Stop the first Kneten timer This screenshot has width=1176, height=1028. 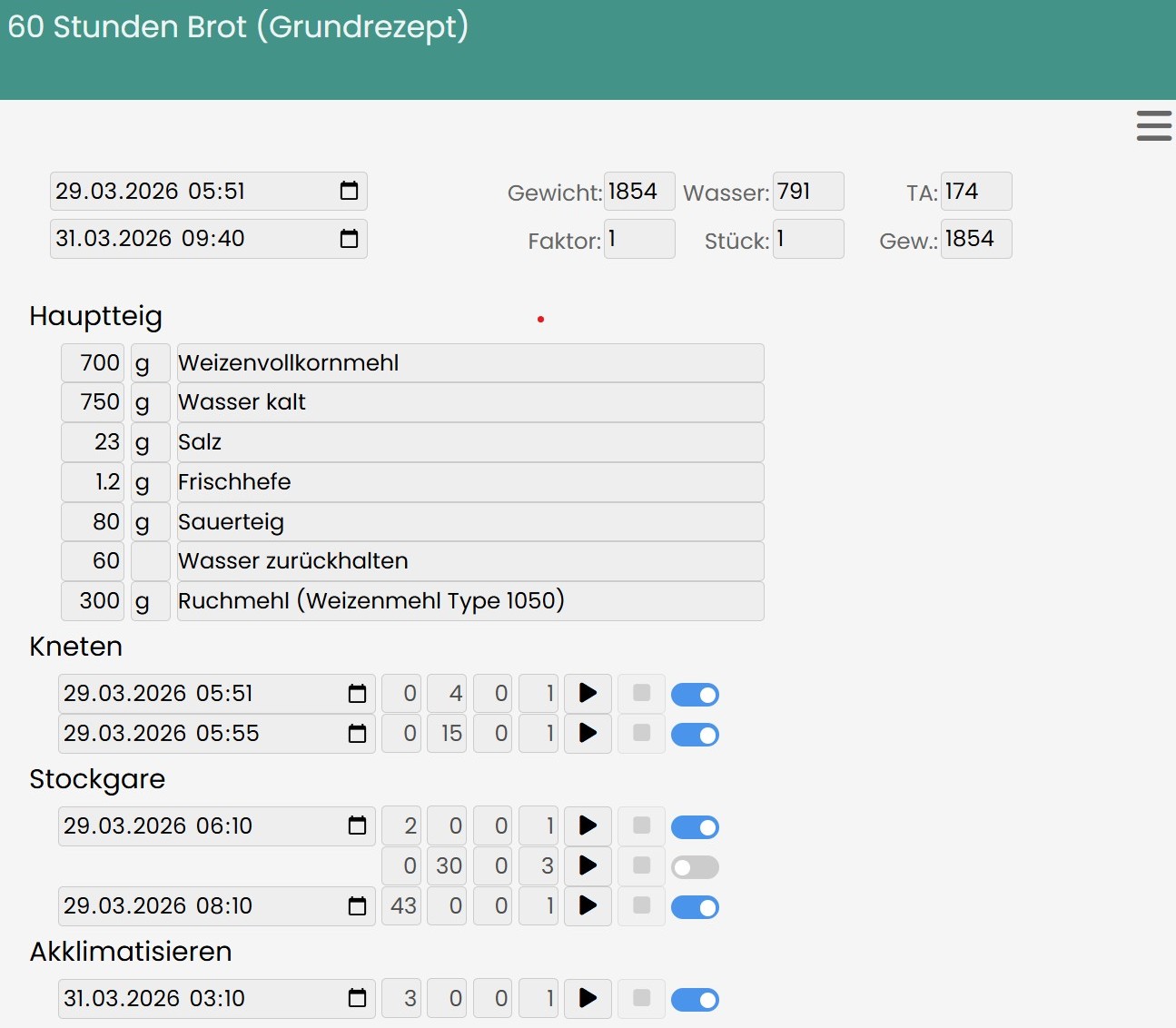(x=641, y=694)
